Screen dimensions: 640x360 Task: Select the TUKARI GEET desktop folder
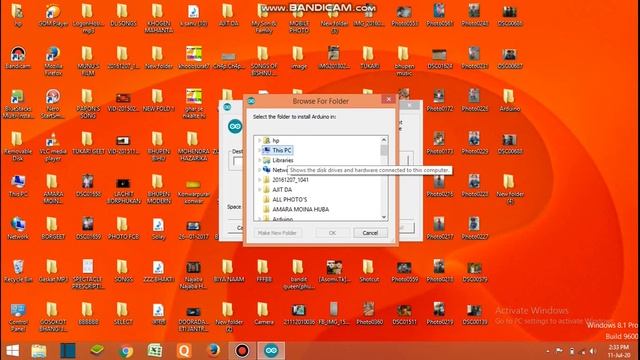(x=88, y=143)
